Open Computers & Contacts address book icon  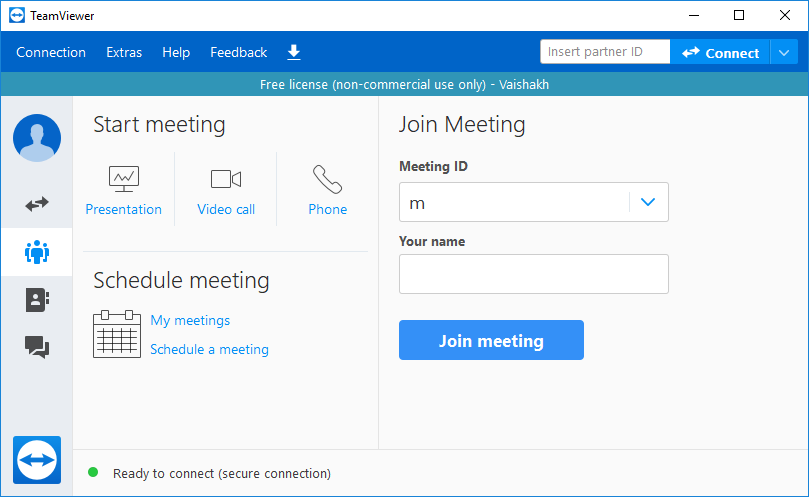(x=37, y=300)
